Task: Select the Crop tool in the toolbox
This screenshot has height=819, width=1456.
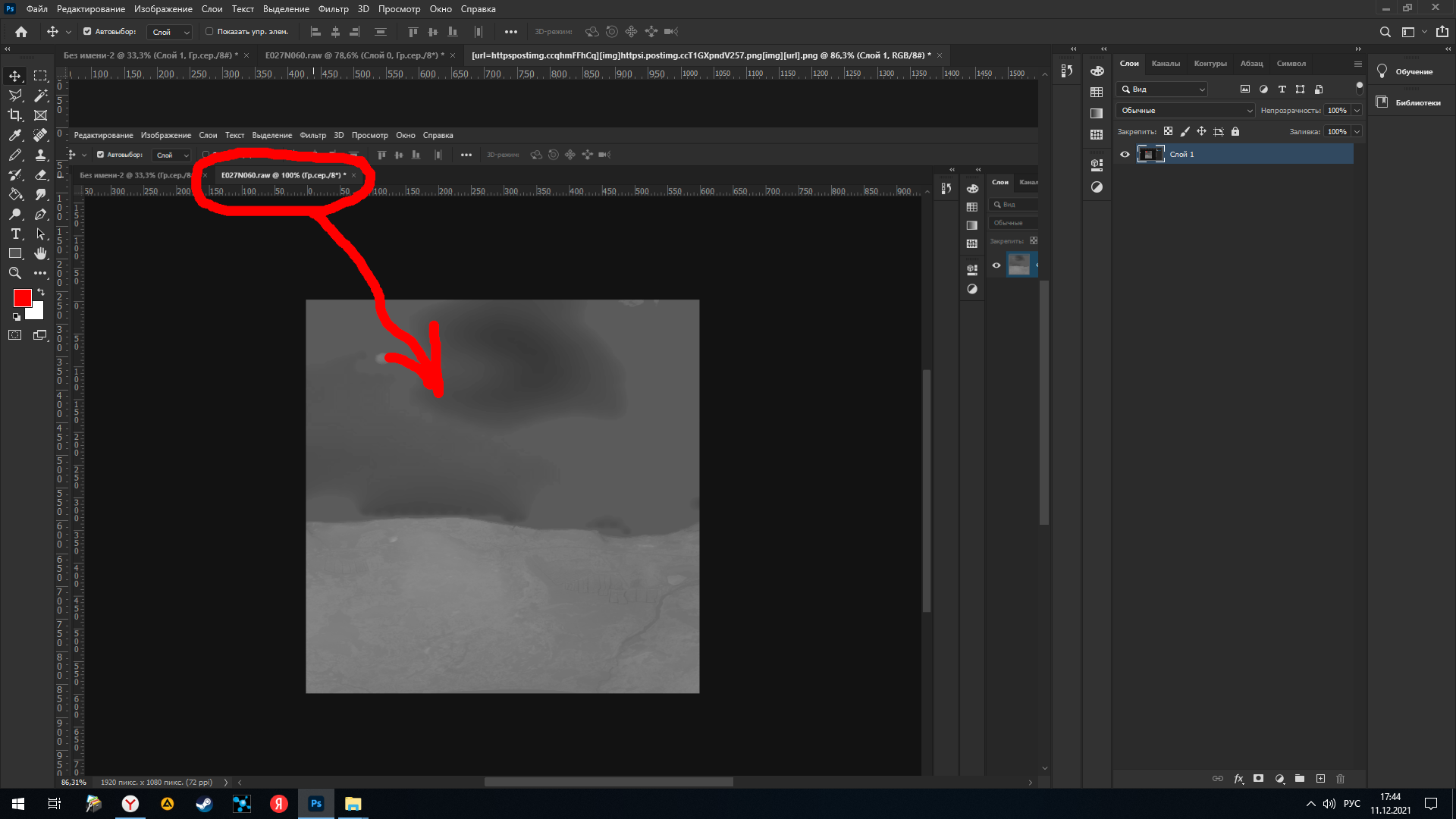Action: [15, 115]
